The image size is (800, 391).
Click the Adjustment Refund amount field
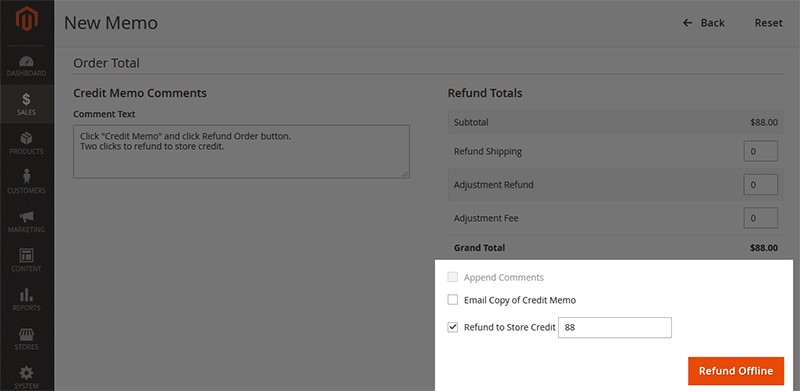click(760, 185)
